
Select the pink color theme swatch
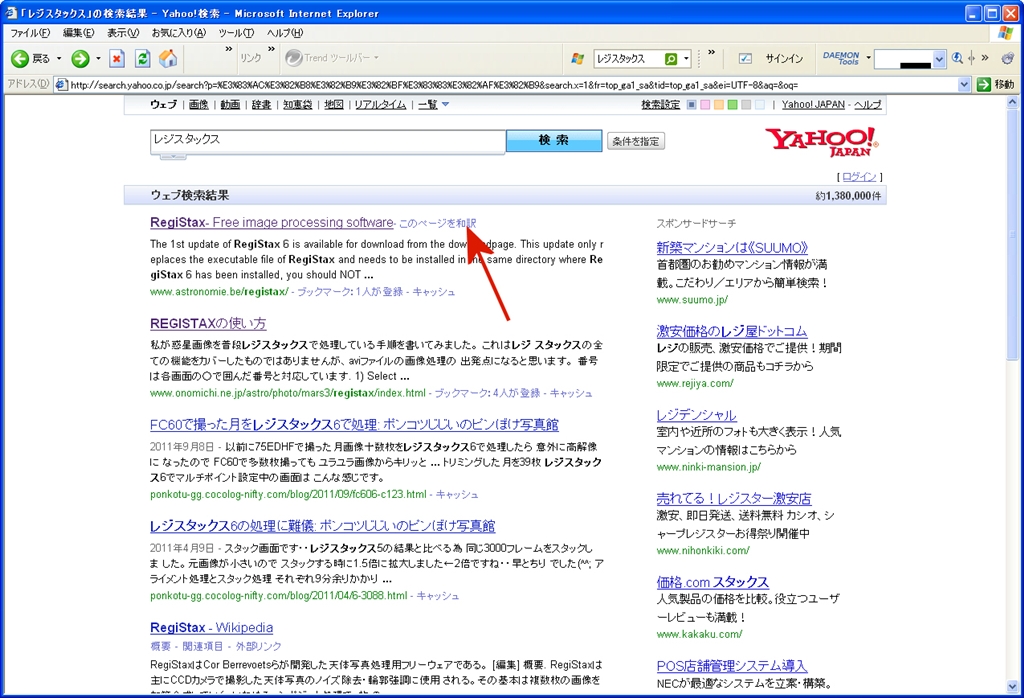tap(706, 105)
